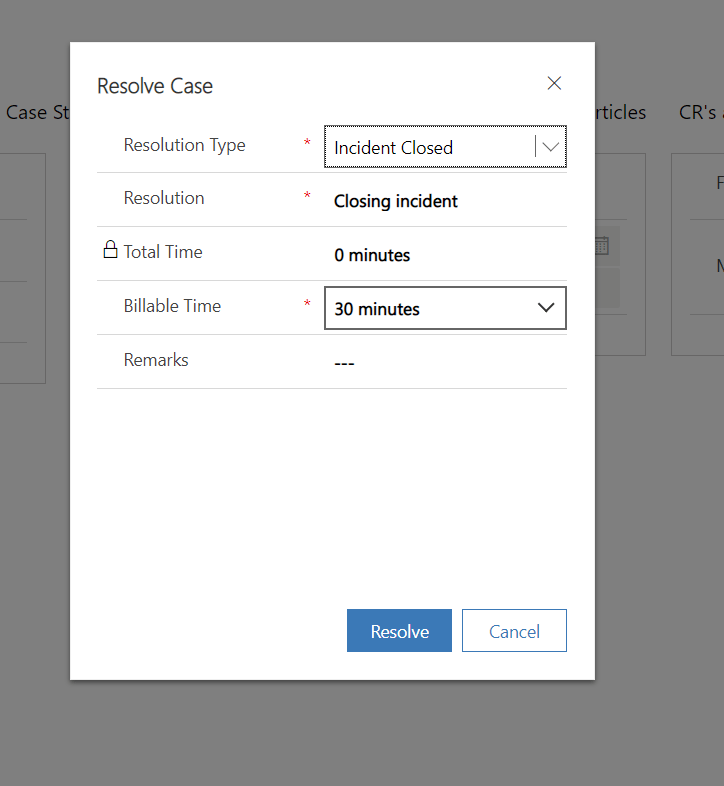Click the Resolution Type label
Screen dimensions: 724x786
[184, 145]
